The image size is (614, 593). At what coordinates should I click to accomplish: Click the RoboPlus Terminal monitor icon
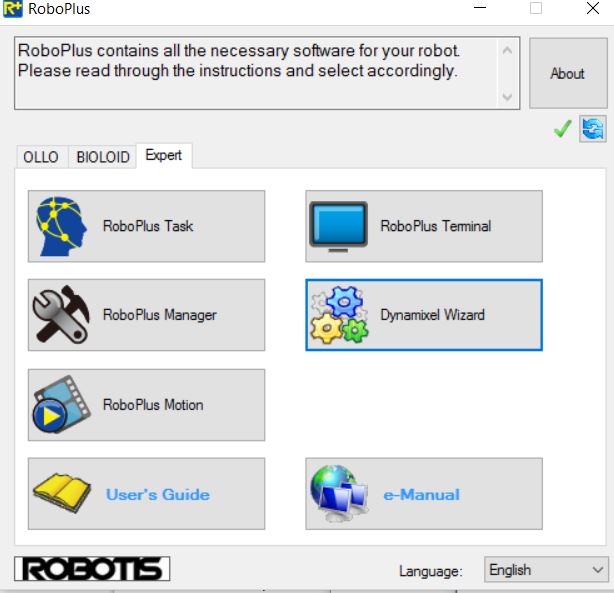click(x=338, y=227)
